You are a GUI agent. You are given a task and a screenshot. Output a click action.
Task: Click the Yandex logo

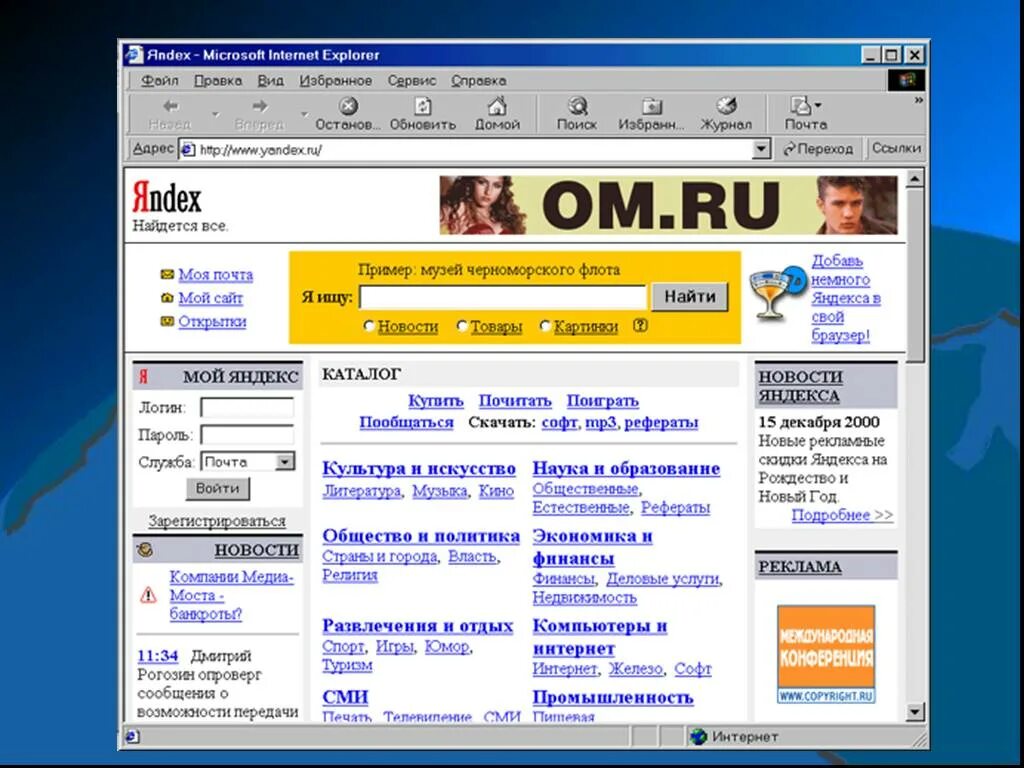[167, 197]
